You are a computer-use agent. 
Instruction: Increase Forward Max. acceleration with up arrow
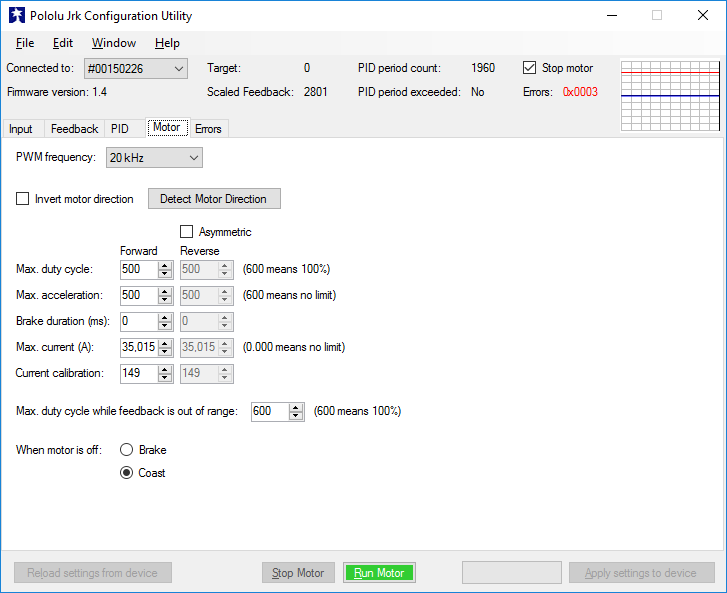[165, 292]
